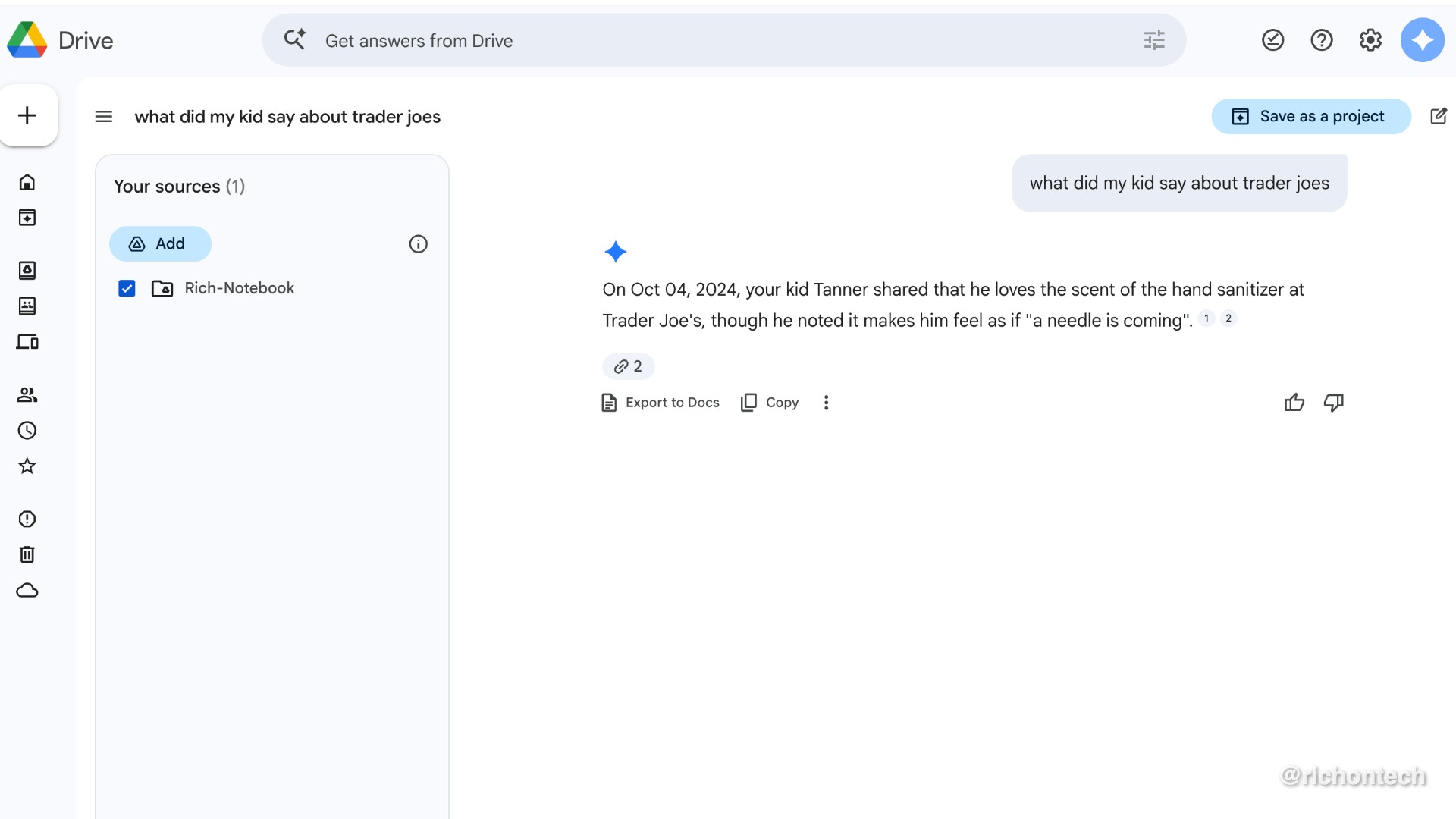Click Save as a project
The height and width of the screenshot is (819, 1456).
1310,117
